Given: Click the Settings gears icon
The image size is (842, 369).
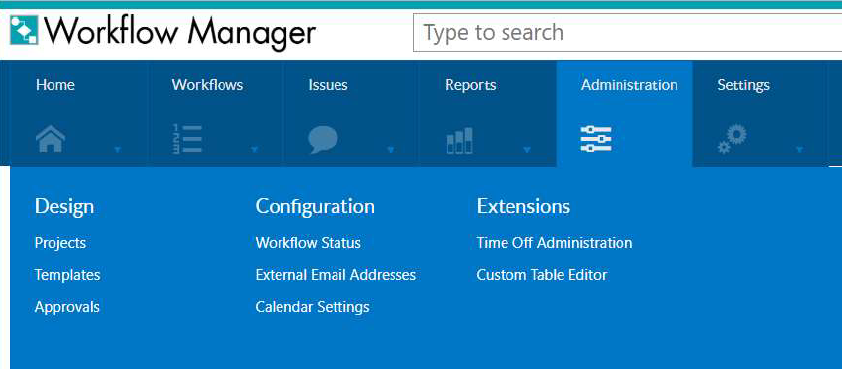Looking at the screenshot, I should [732, 139].
